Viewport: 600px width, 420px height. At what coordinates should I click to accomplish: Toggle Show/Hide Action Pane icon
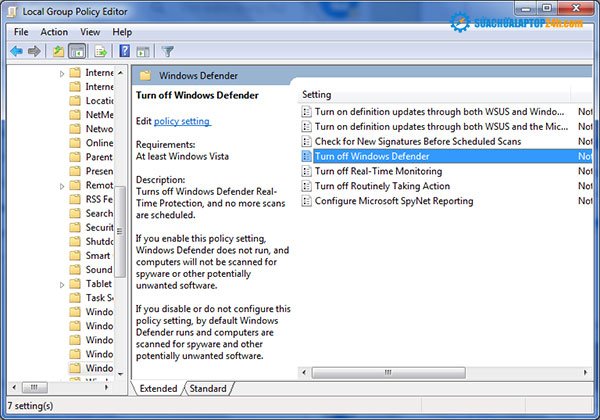(143, 51)
